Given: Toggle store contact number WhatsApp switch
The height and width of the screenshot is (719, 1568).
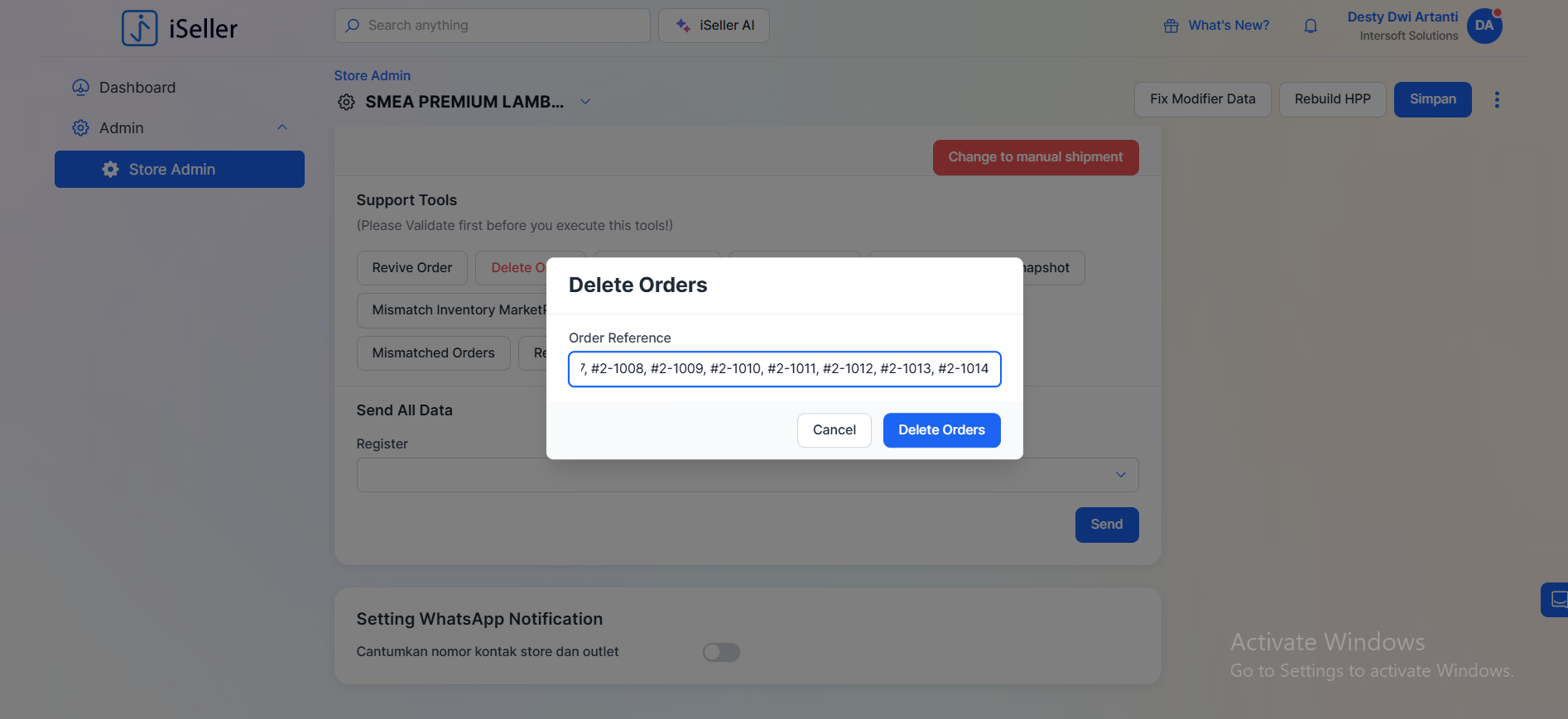Looking at the screenshot, I should point(721,653).
